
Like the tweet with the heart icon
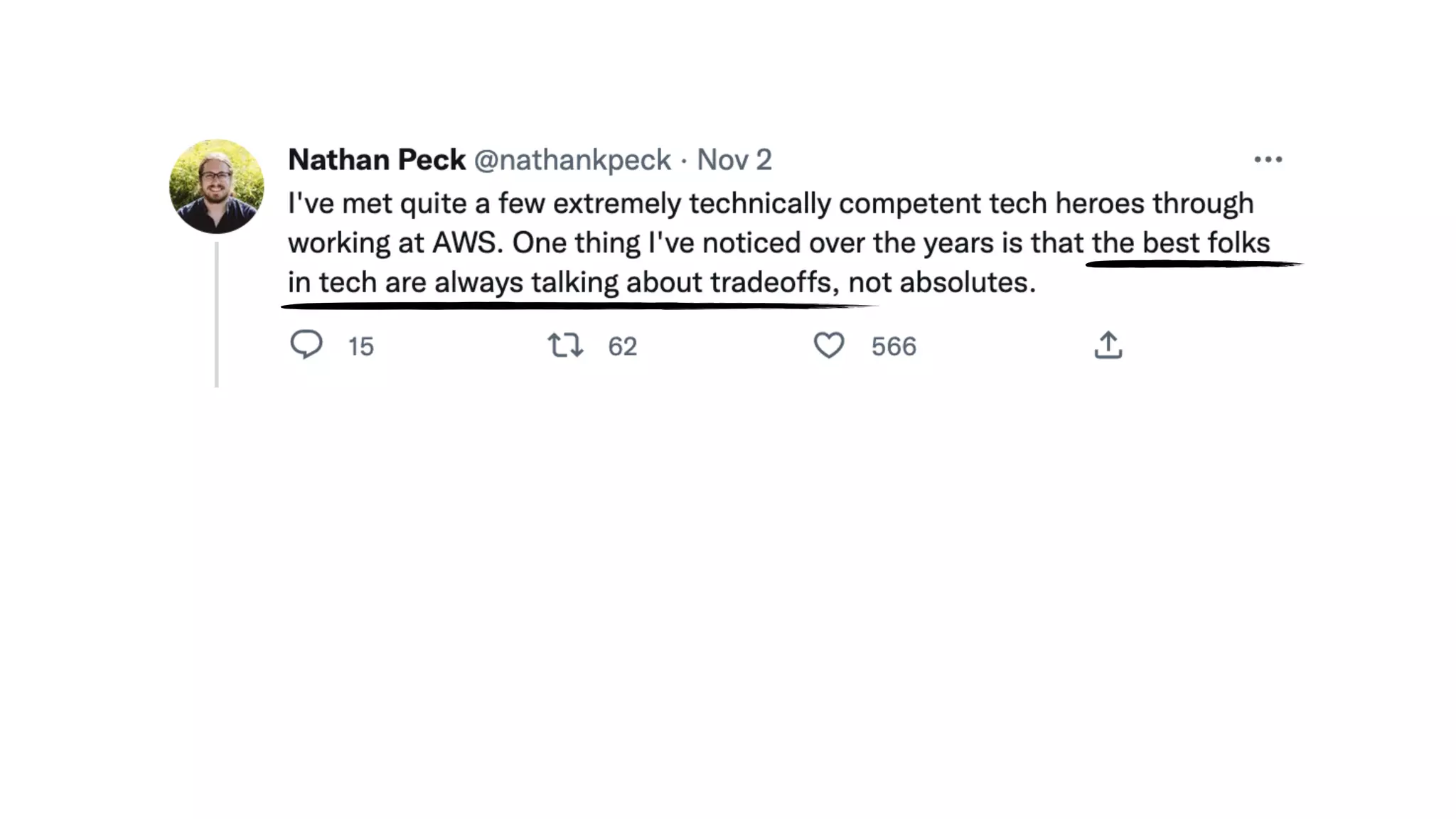point(828,346)
